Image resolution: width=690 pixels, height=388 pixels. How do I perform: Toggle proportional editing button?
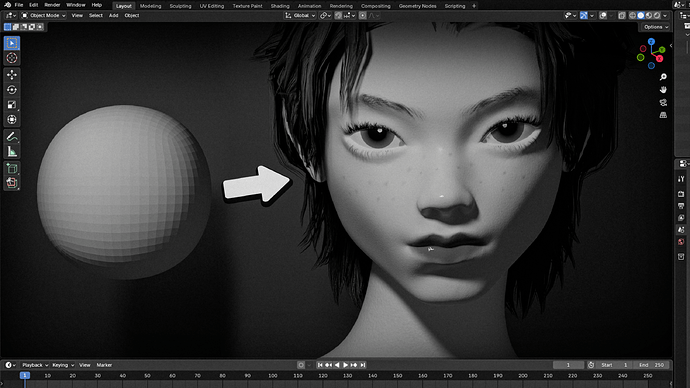tap(363, 15)
